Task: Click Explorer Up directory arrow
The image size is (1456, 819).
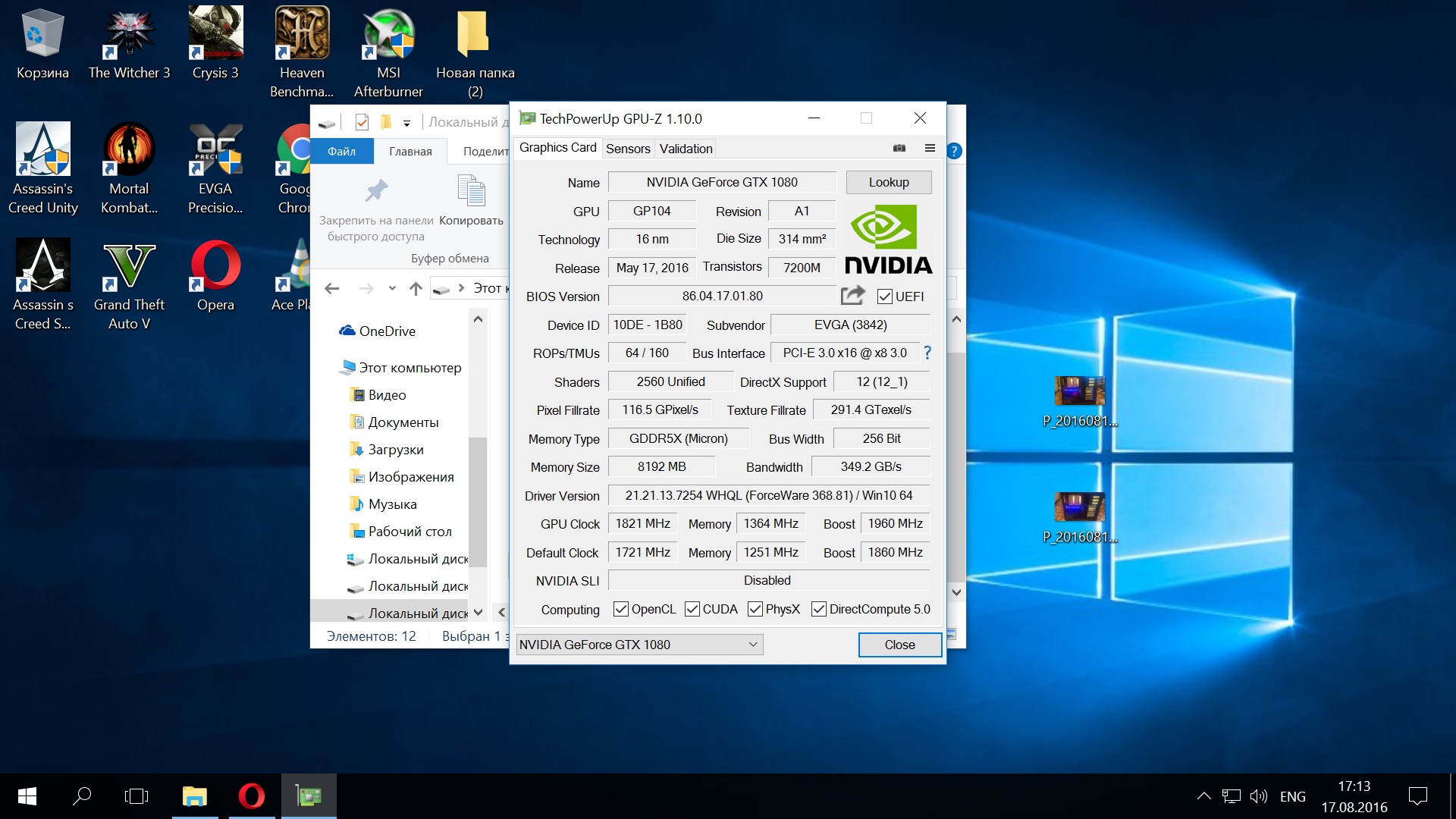Action: 416,288
